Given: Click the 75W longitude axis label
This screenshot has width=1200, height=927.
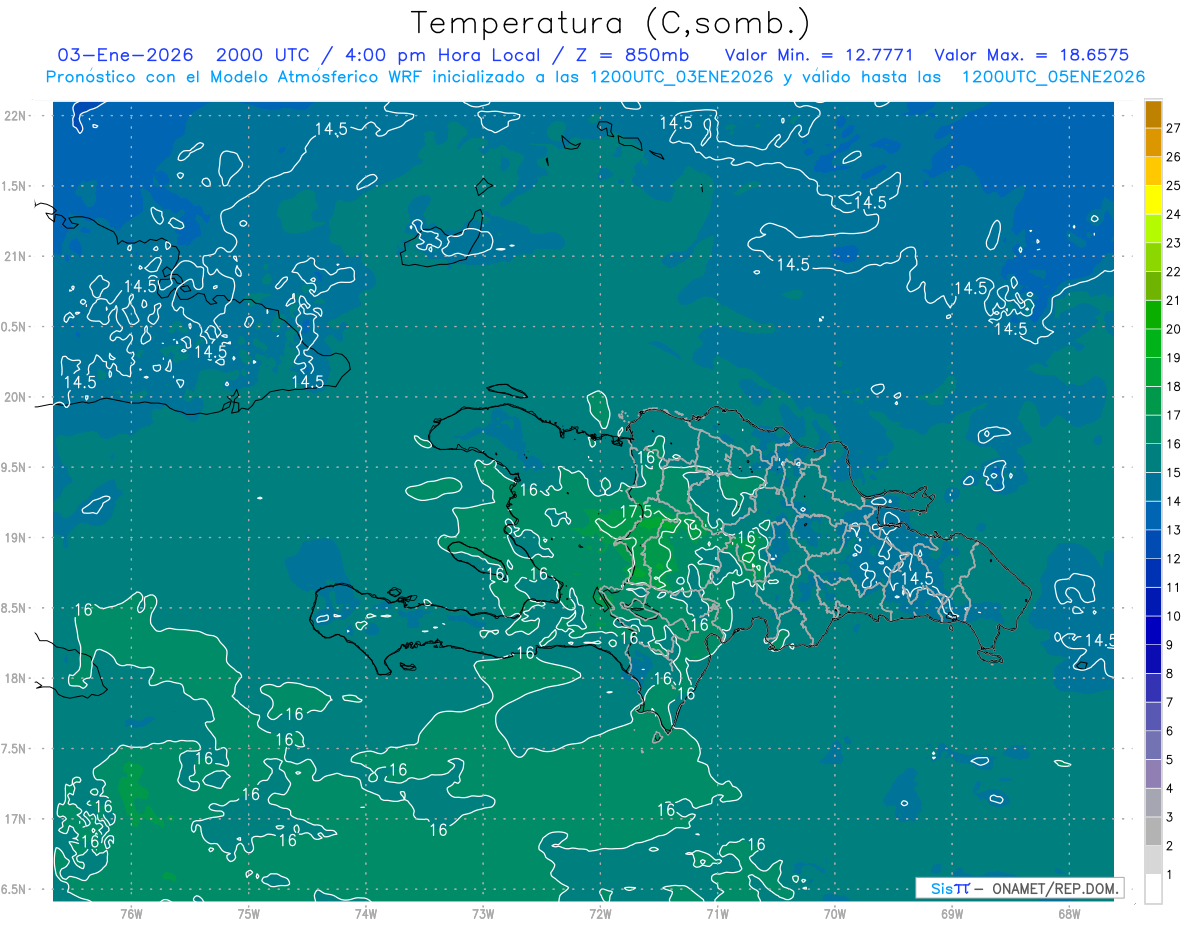Looking at the screenshot, I should [x=249, y=913].
